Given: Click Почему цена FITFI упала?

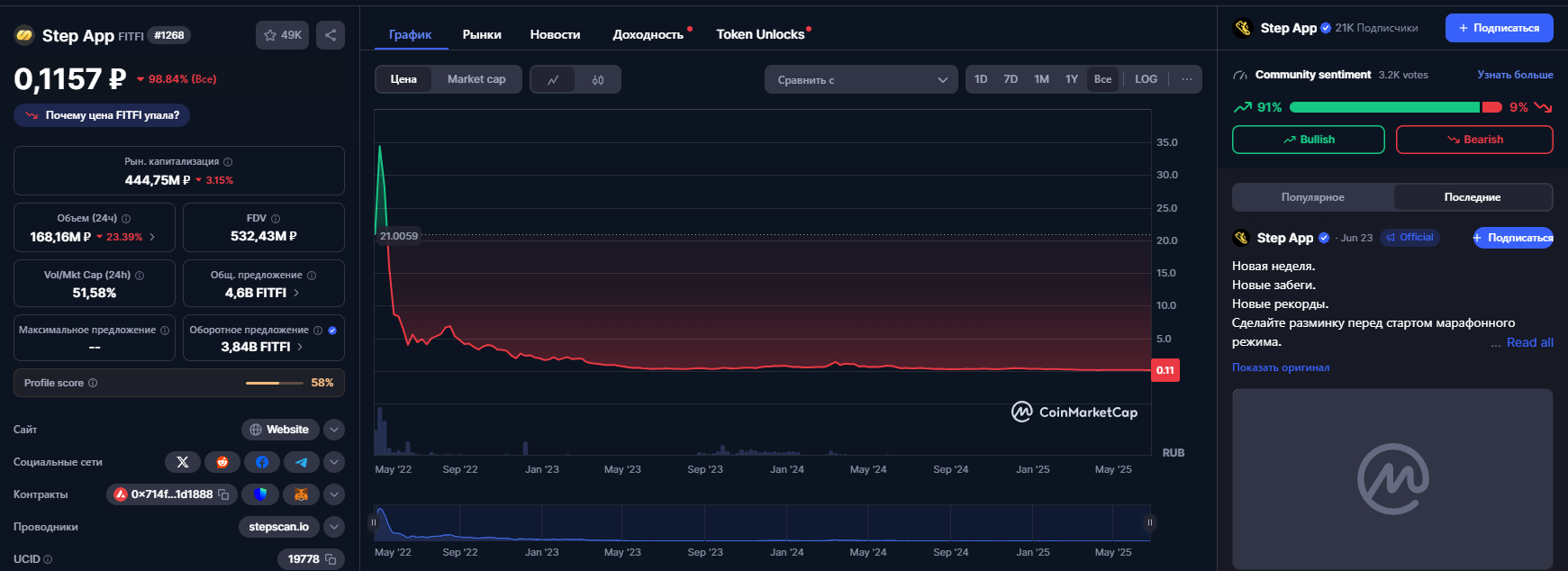Looking at the screenshot, I should [x=102, y=115].
